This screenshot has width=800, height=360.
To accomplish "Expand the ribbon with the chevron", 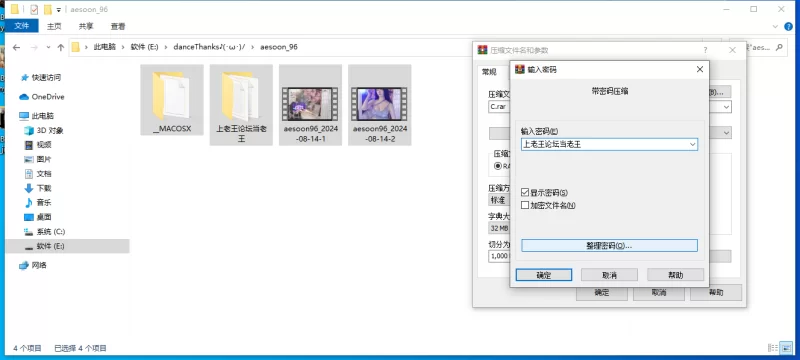I will [x=775, y=27].
